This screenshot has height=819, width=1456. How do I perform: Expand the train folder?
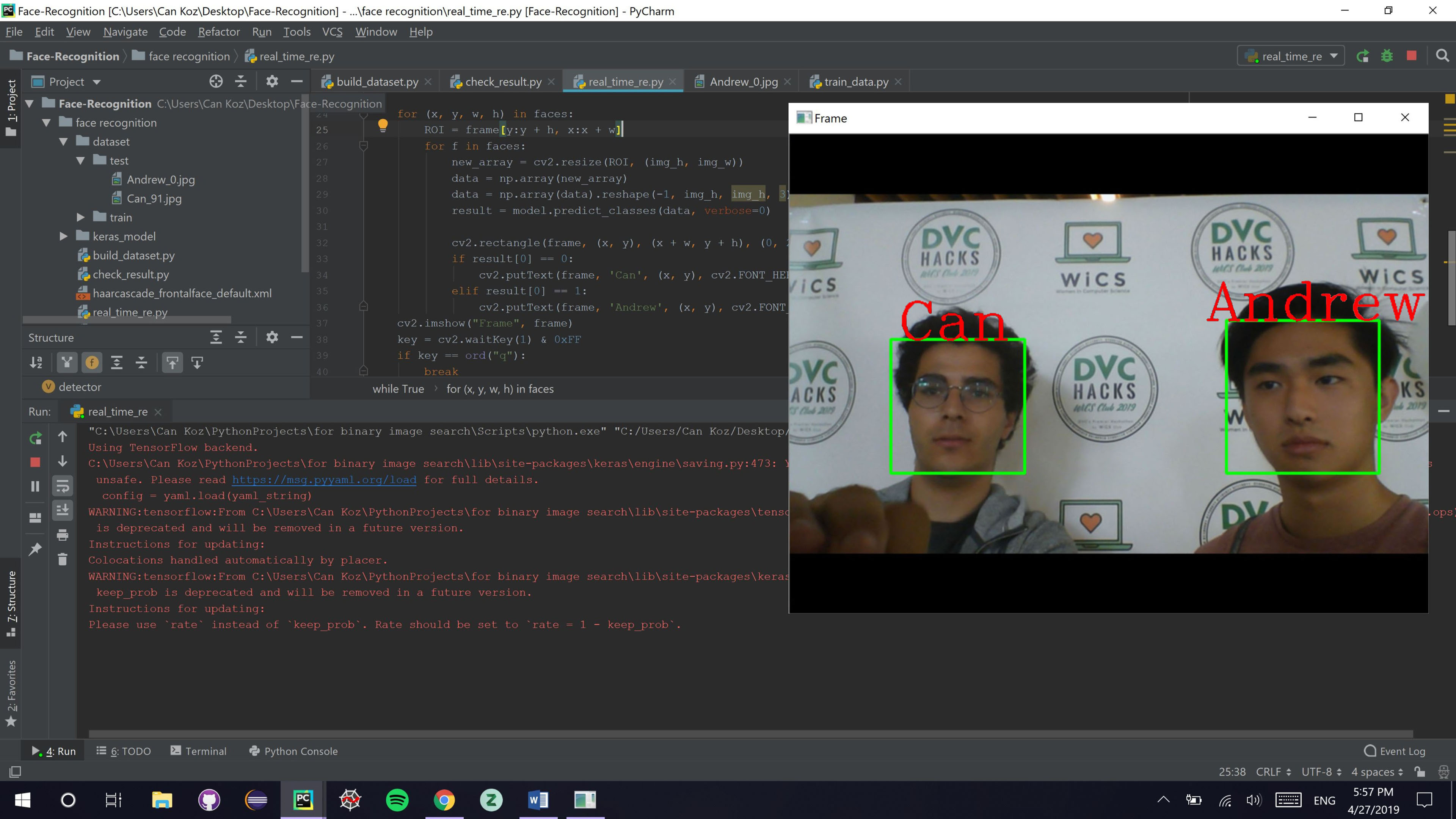[80, 218]
